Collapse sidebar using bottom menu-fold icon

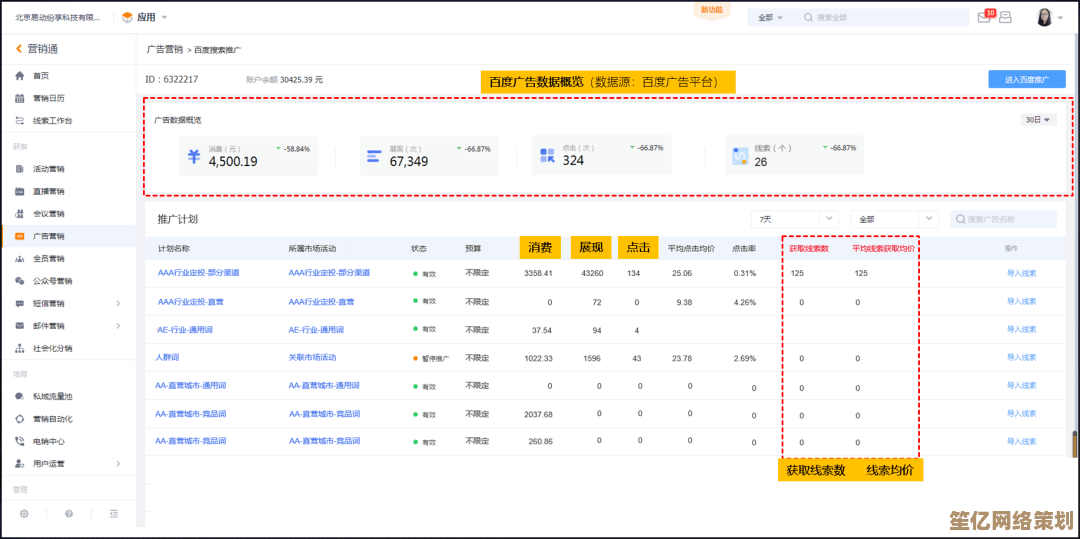click(x=114, y=513)
